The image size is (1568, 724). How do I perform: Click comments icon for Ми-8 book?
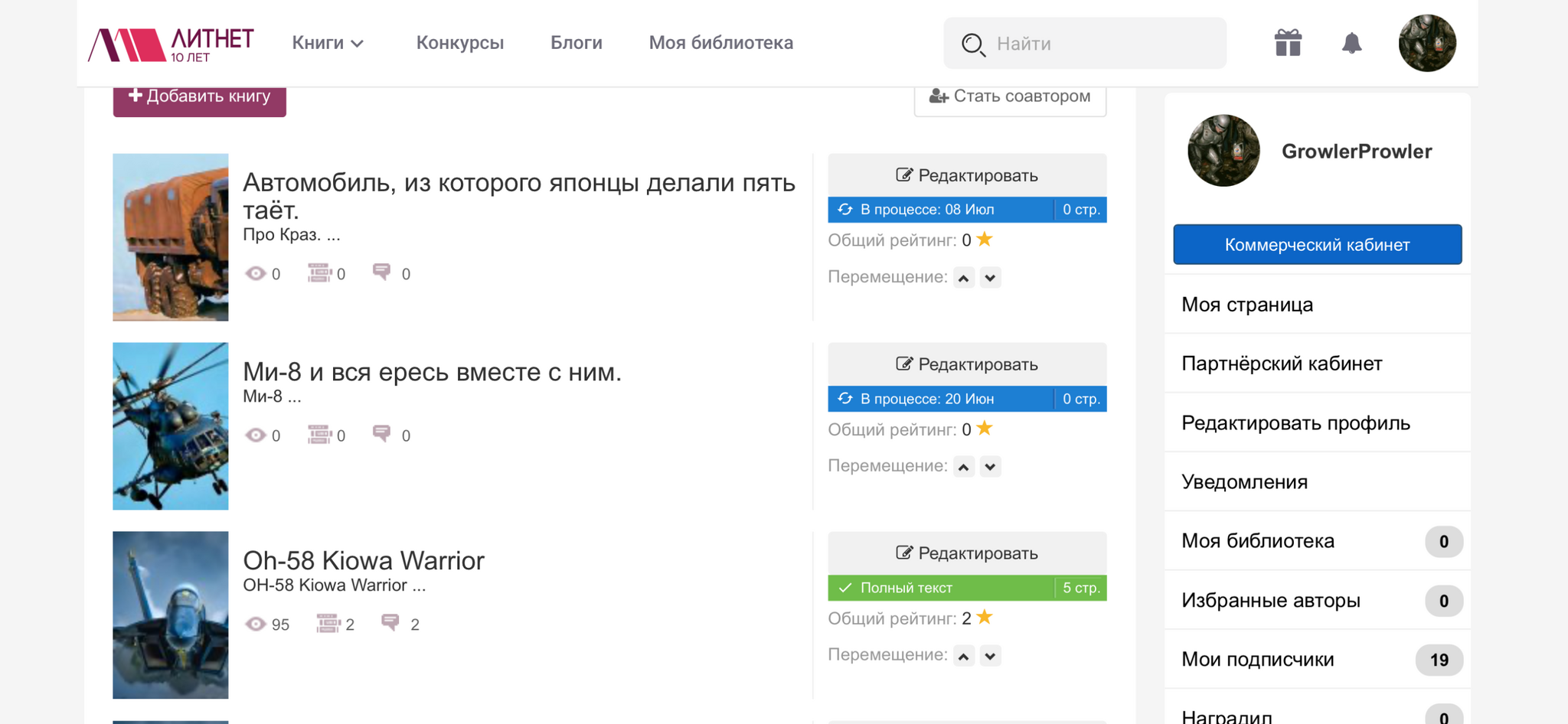click(381, 434)
